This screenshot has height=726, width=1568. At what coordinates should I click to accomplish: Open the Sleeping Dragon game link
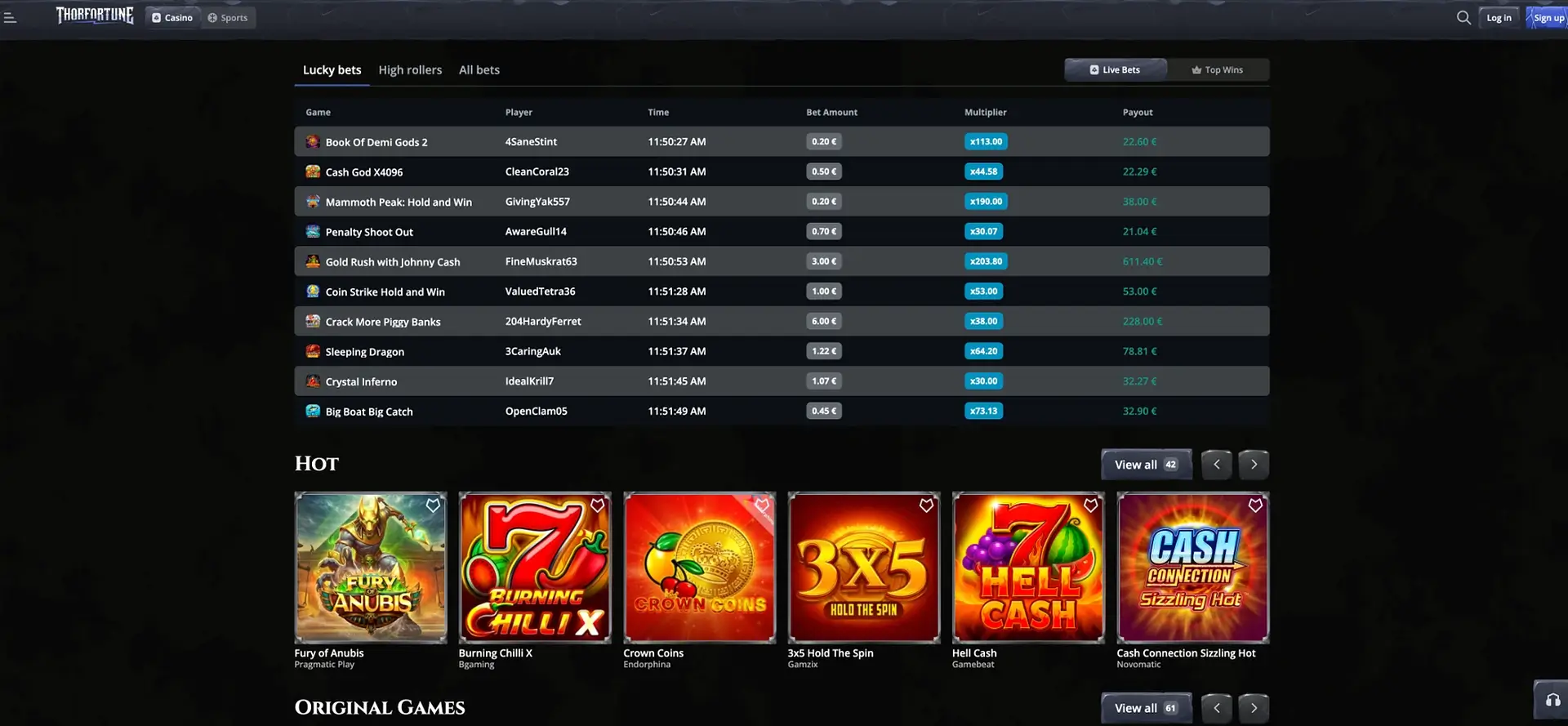365,352
